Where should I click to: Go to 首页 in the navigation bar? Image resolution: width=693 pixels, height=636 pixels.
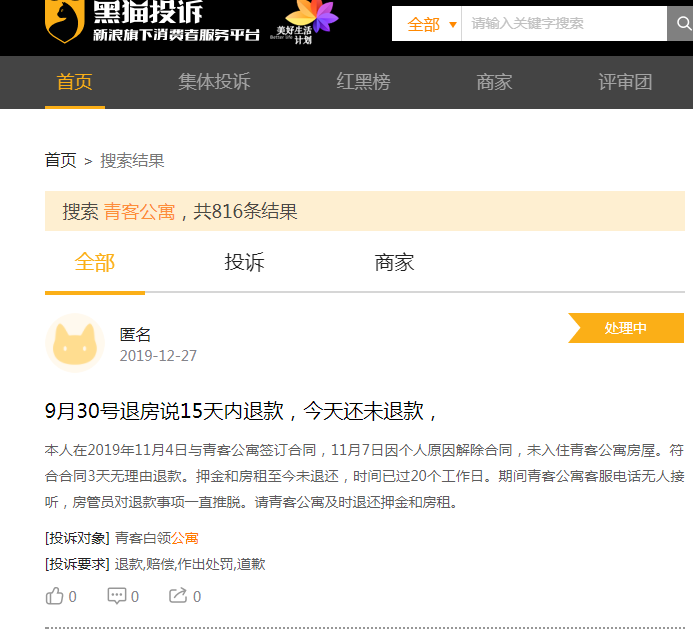[75, 82]
